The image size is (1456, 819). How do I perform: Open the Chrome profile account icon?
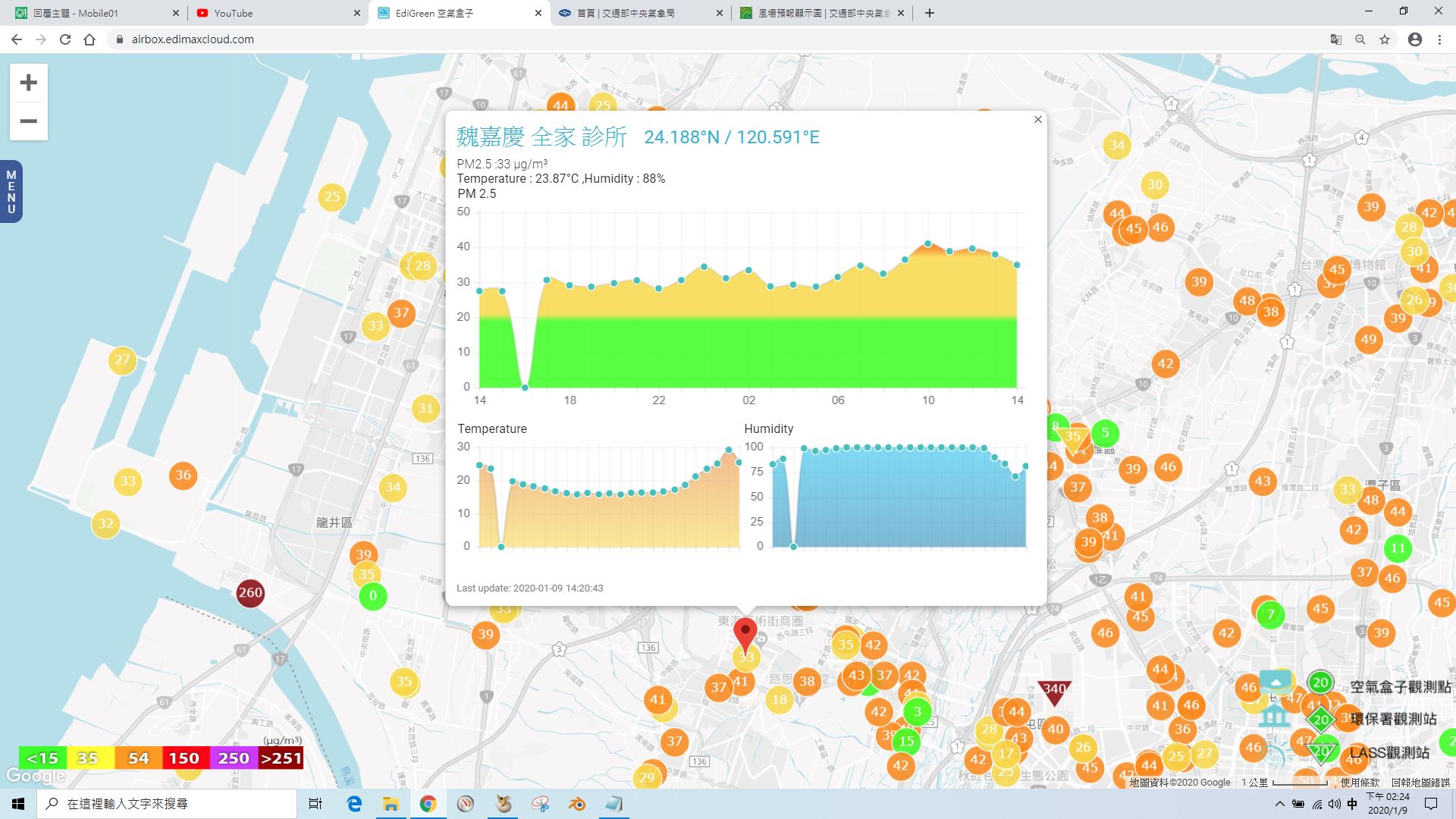click(1415, 39)
